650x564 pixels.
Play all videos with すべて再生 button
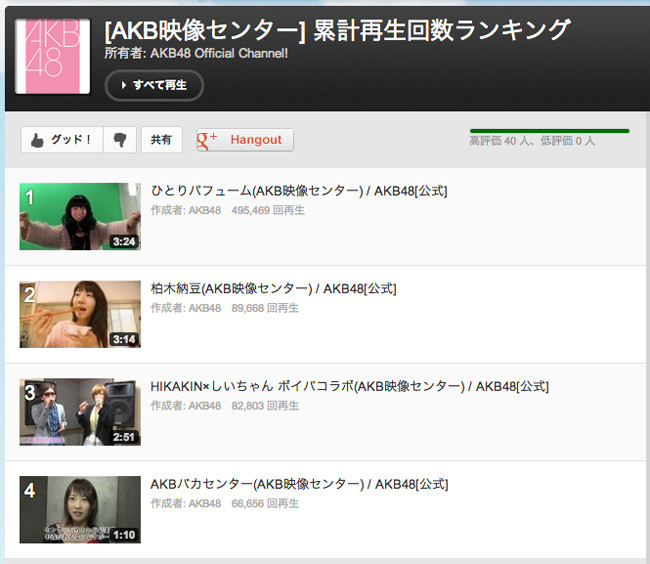pos(154,85)
